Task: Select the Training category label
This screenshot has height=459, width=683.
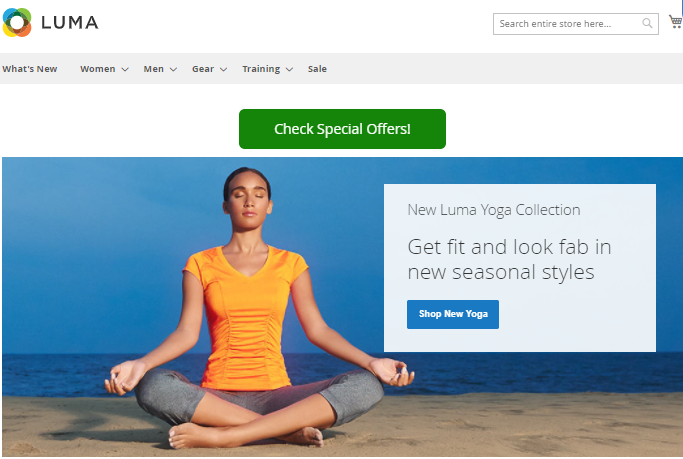Action: pyautogui.click(x=261, y=69)
